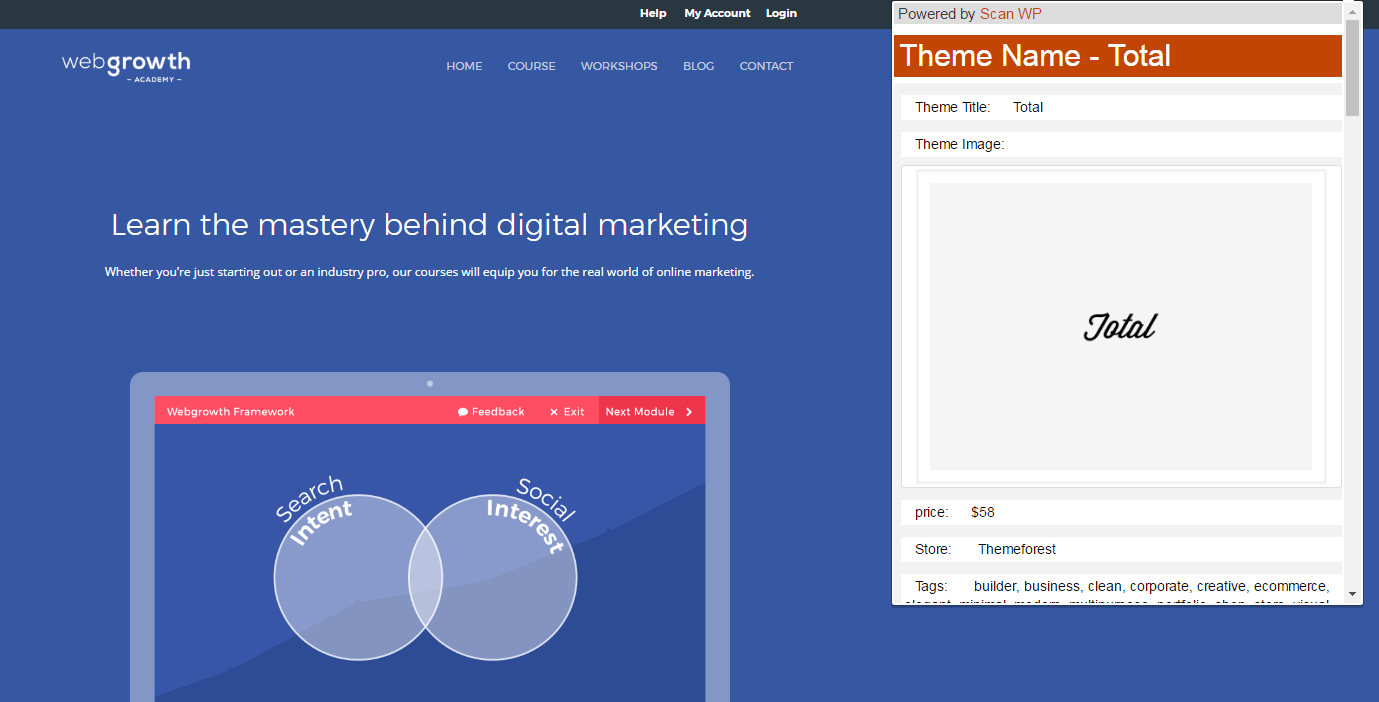Viewport: 1379px width, 702px height.
Task: Open My Account in the top bar
Action: click(x=717, y=13)
